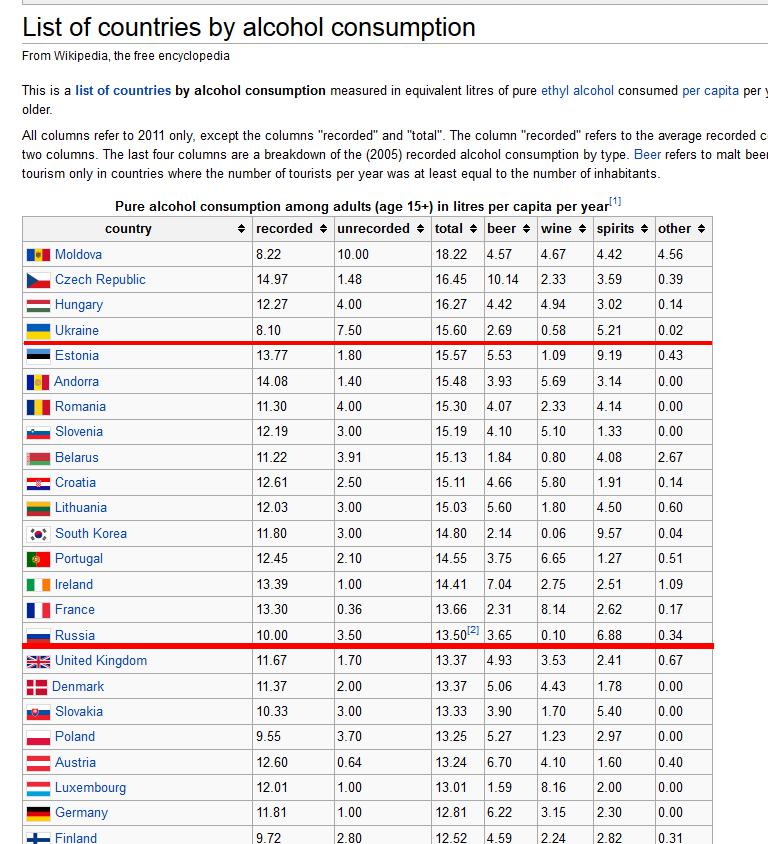768x844 pixels.
Task: Click the Portugal flag icon
Action: (x=38, y=559)
